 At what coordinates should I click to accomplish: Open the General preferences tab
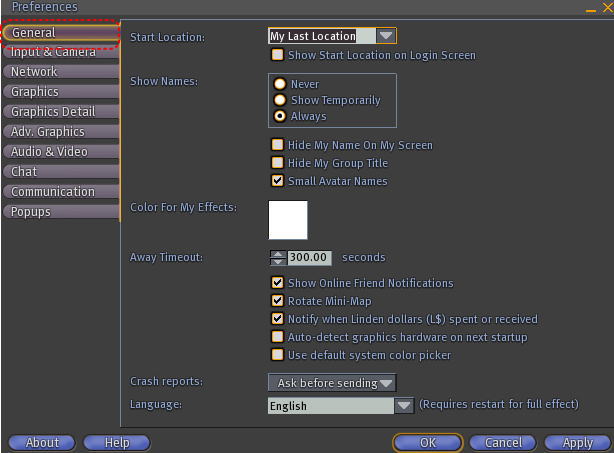click(61, 32)
